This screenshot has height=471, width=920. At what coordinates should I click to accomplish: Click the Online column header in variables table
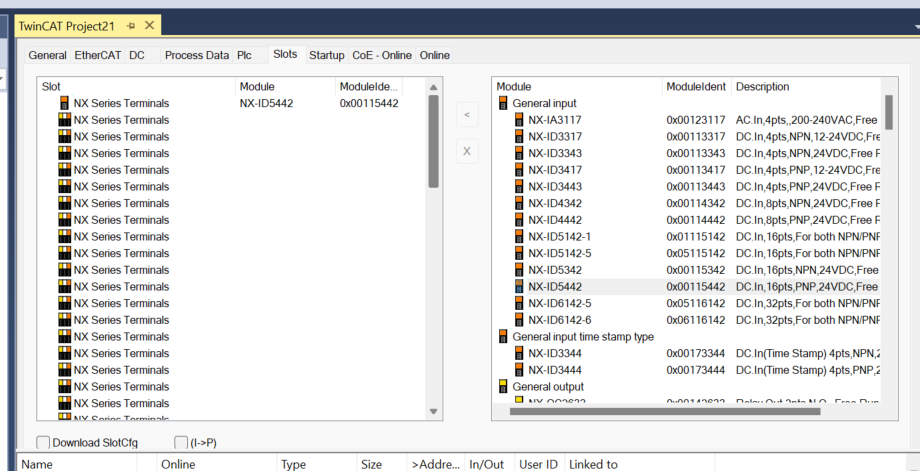pyautogui.click(x=217, y=464)
